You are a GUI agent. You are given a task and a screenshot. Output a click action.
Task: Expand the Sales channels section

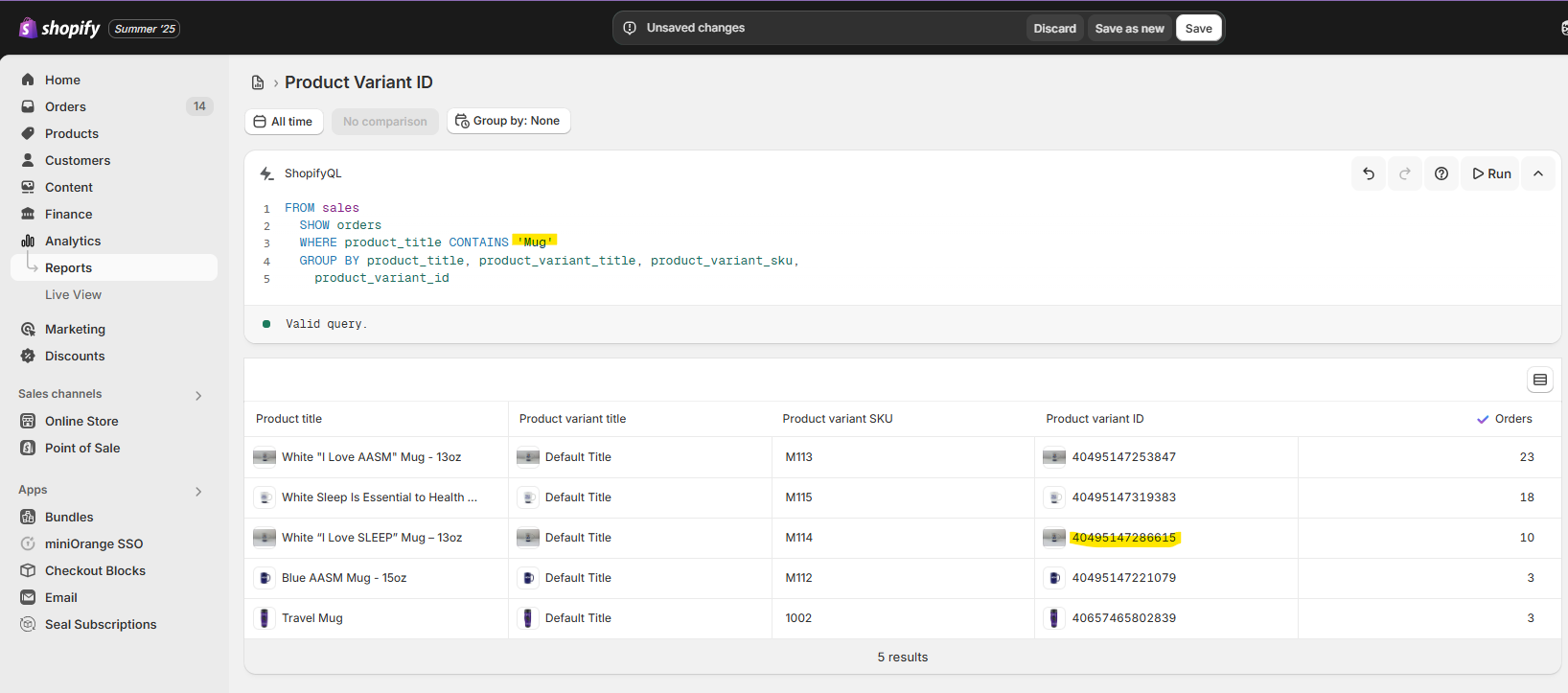click(198, 395)
